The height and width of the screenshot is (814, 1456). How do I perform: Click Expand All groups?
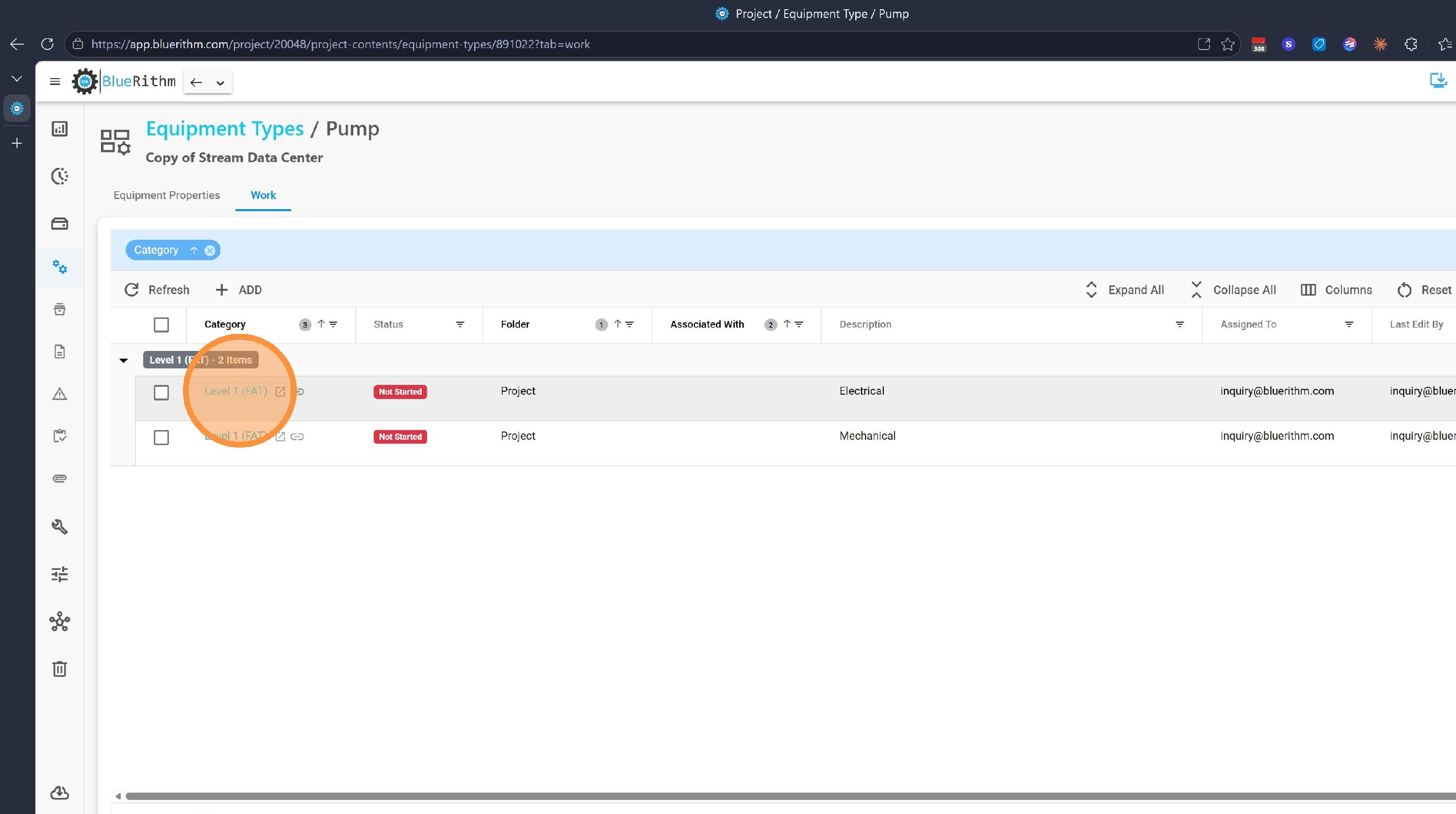(x=1125, y=290)
